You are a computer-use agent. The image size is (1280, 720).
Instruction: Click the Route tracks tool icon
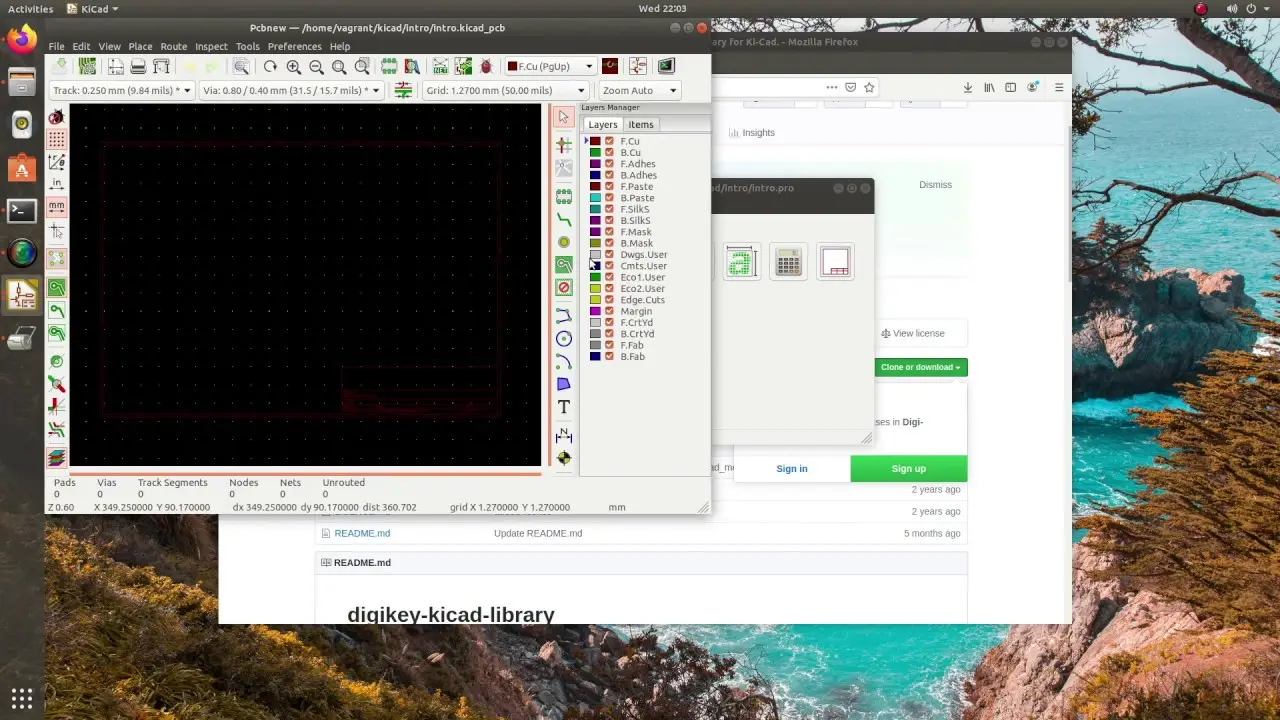click(x=564, y=219)
